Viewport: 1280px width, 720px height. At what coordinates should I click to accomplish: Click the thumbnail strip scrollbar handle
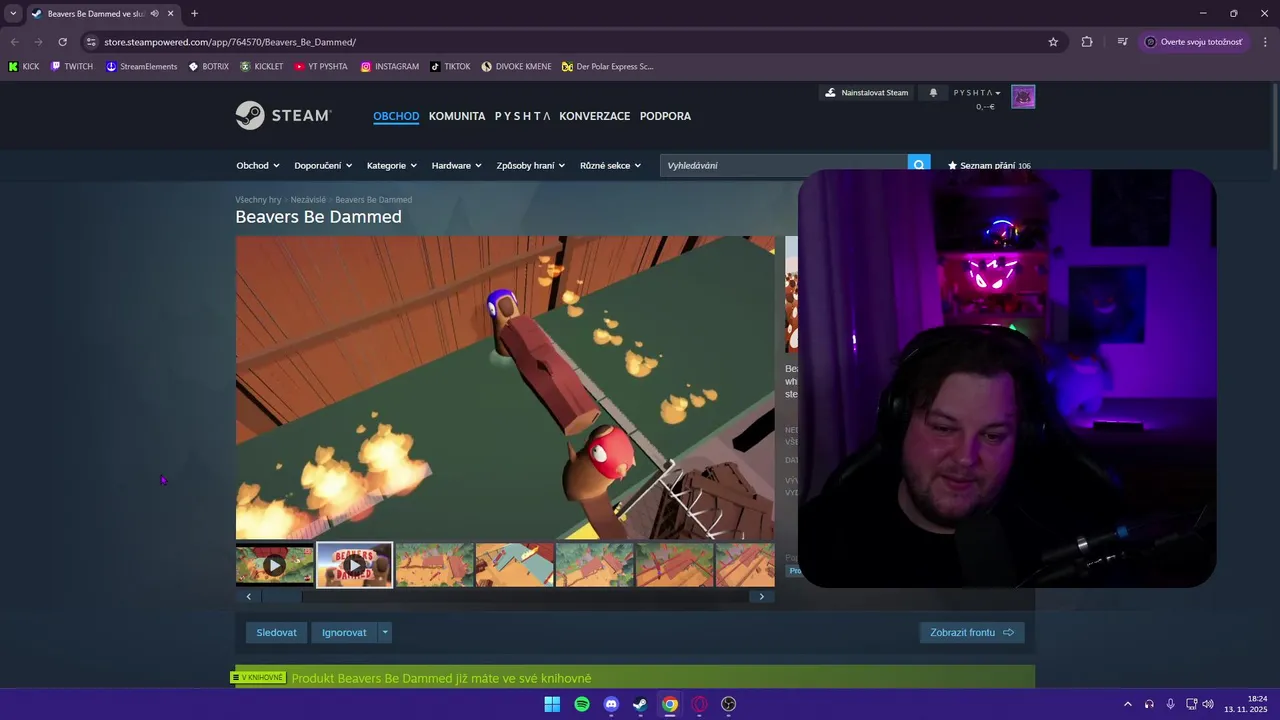click(x=282, y=596)
